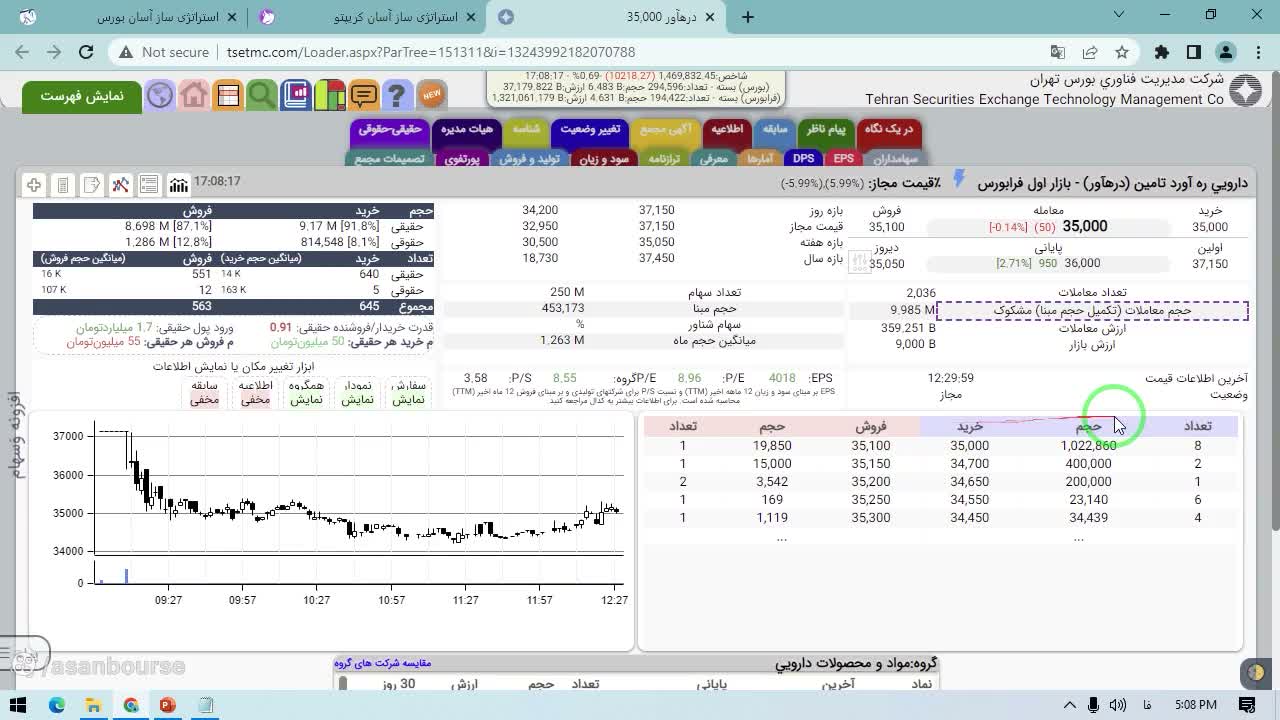This screenshot has width=1280, height=720.
Task: Click the green magnifier search icon
Action: point(262,95)
